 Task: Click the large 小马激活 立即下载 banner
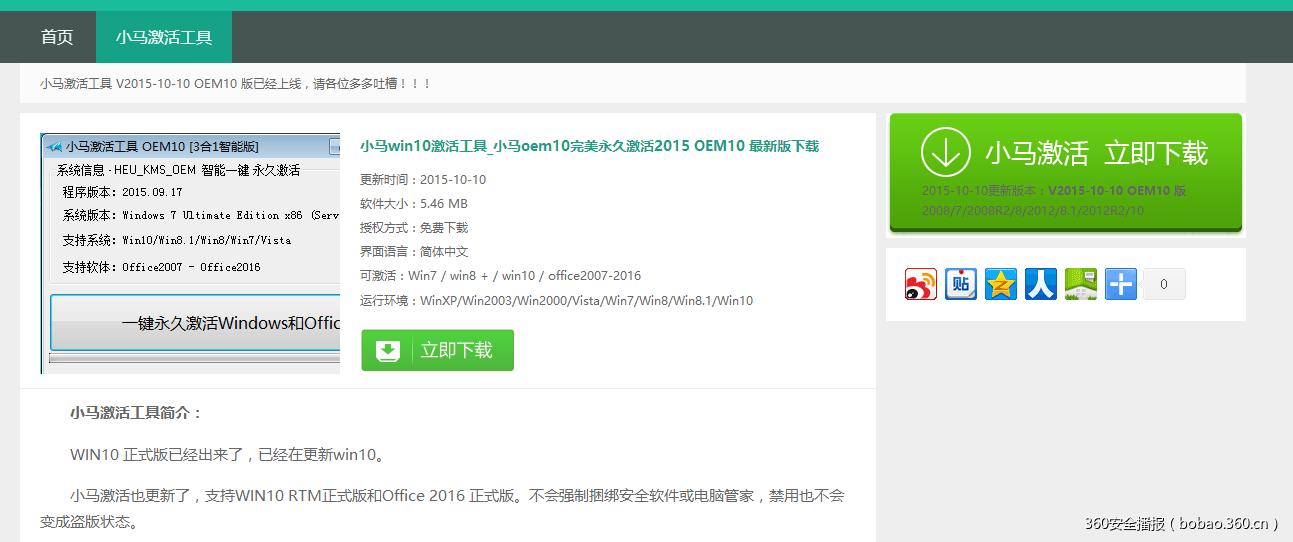[1066, 172]
